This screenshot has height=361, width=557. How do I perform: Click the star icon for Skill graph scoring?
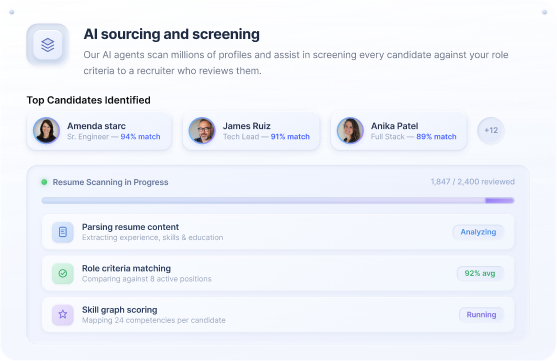(63, 314)
